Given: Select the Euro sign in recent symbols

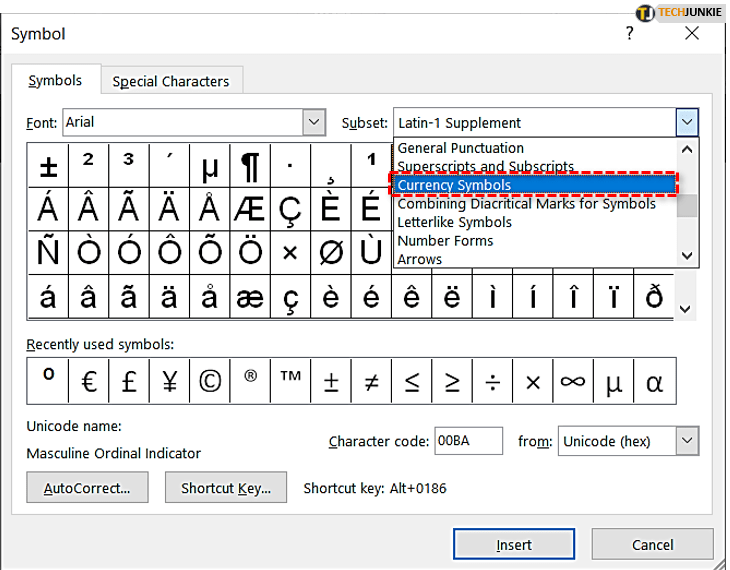Looking at the screenshot, I should point(88,381).
